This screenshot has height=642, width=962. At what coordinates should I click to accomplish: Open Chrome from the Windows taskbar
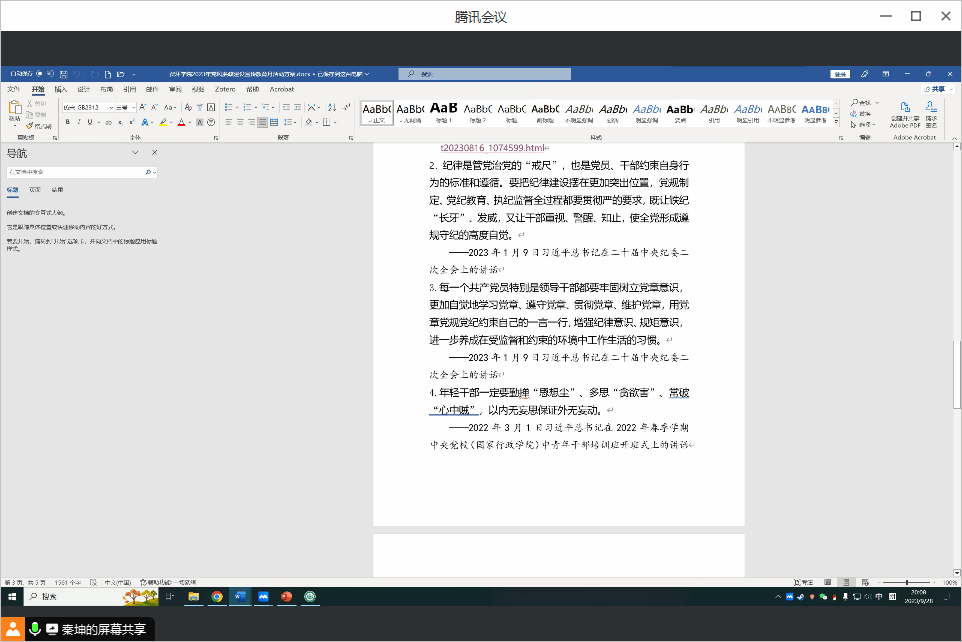coord(217,597)
